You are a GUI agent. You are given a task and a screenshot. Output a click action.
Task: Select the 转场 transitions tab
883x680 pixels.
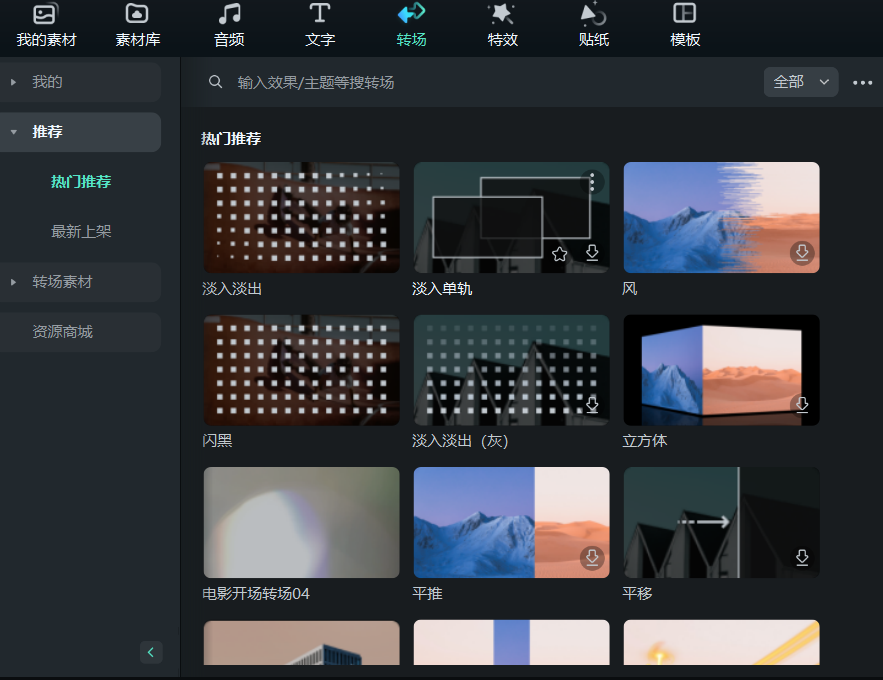pyautogui.click(x=411, y=27)
